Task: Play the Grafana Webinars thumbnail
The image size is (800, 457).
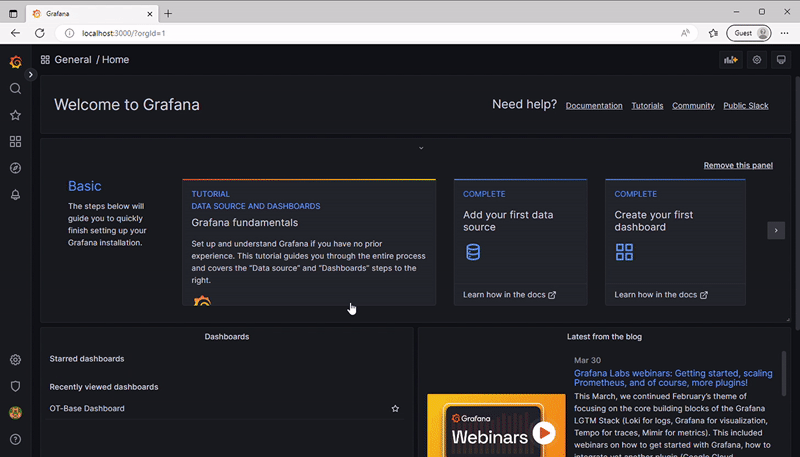Action: tap(544, 433)
